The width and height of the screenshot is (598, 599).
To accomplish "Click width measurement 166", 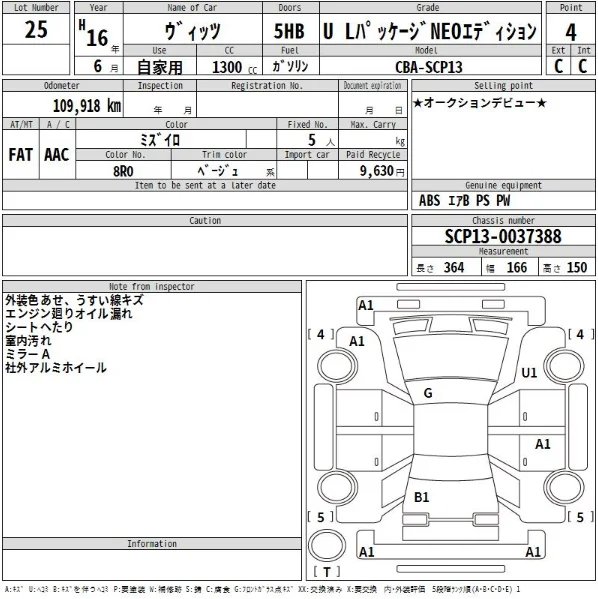I will (x=517, y=267).
